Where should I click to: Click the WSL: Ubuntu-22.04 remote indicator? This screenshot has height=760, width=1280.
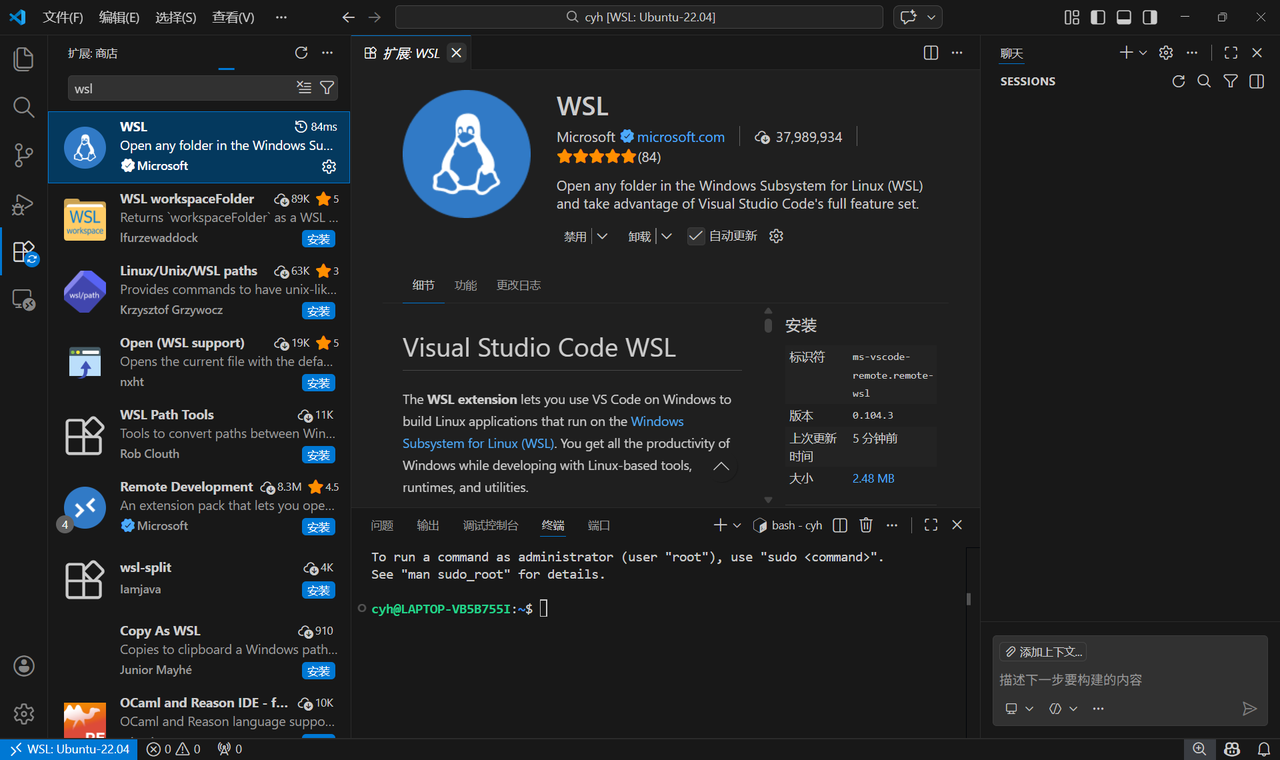(68, 749)
